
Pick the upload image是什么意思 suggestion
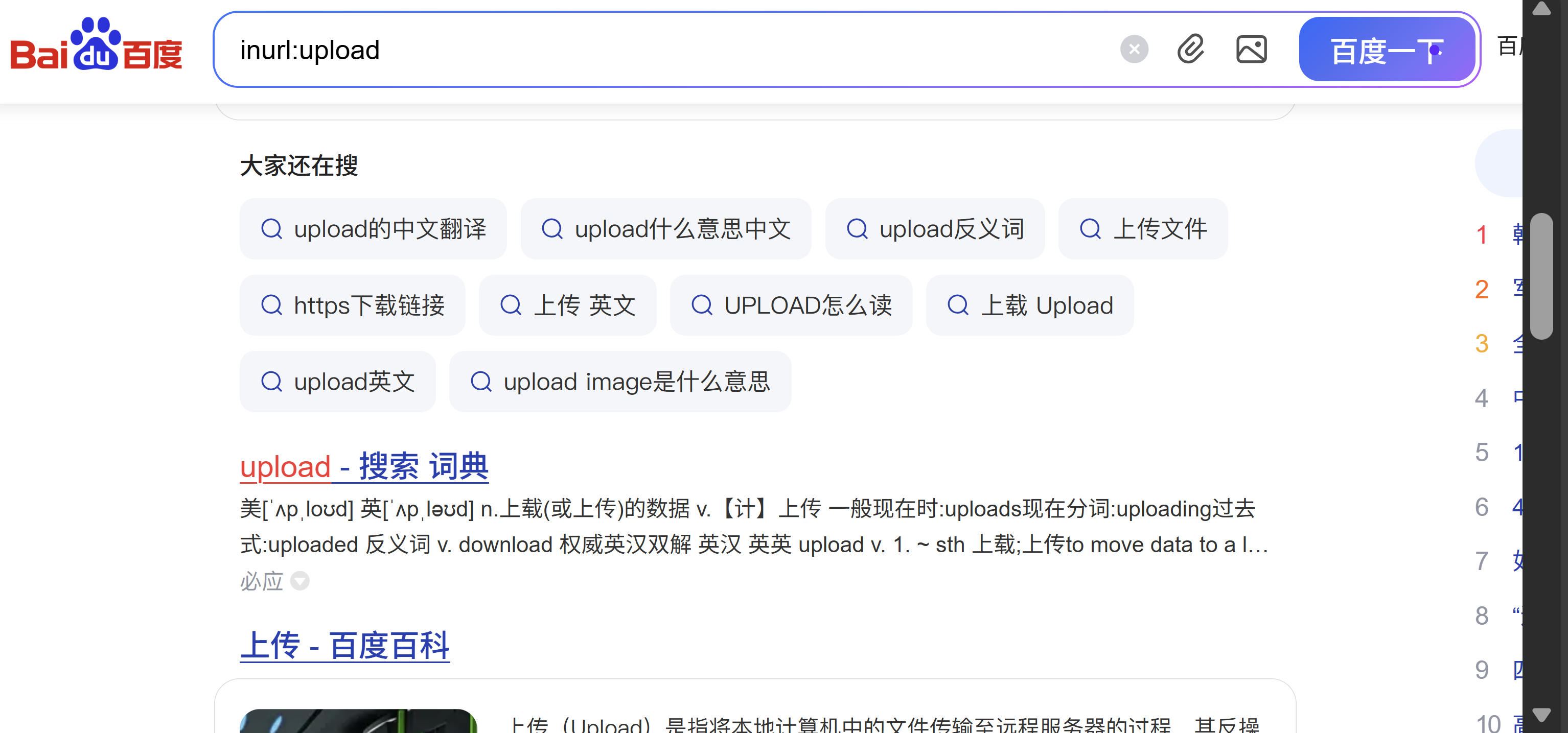click(x=619, y=382)
